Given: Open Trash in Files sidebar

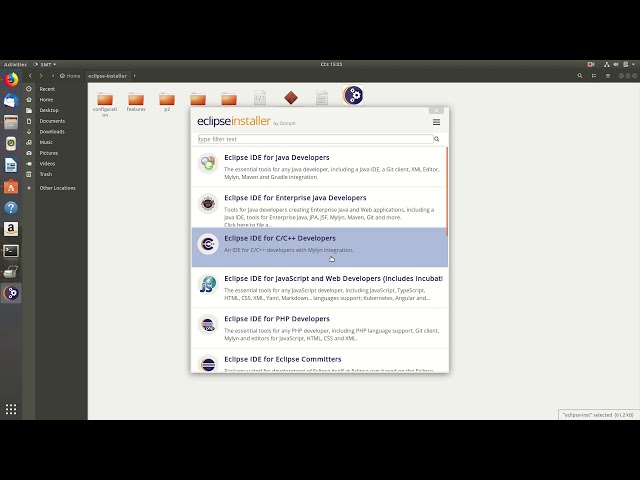Looking at the screenshot, I should (45, 174).
